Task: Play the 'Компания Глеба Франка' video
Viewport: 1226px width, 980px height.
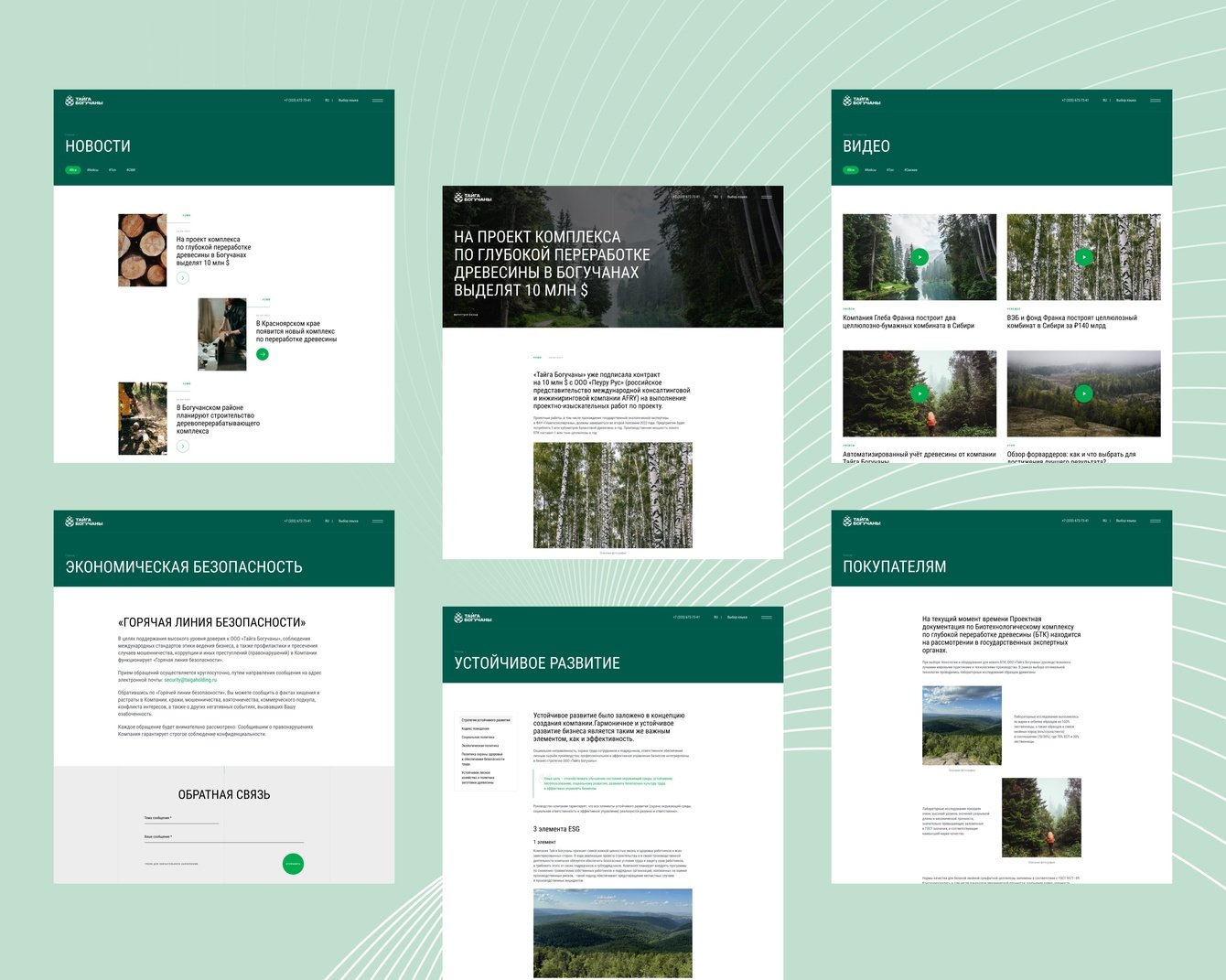Action: point(919,257)
